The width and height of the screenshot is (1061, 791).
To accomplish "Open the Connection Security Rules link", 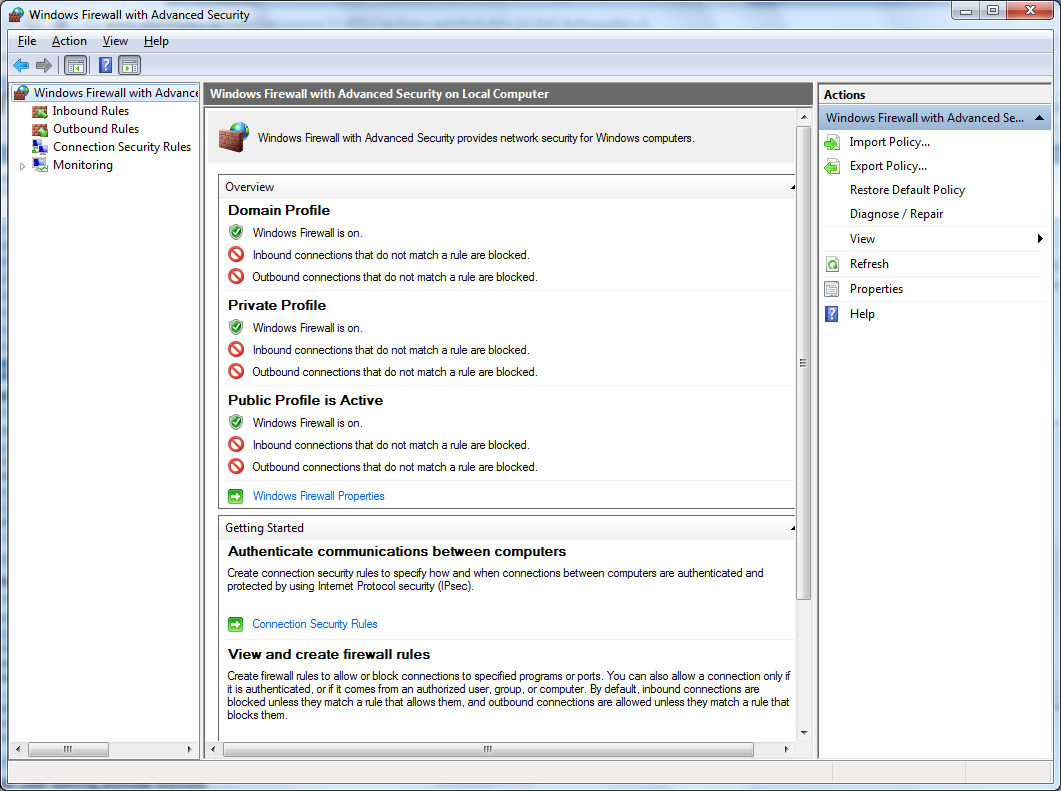I will [x=315, y=624].
